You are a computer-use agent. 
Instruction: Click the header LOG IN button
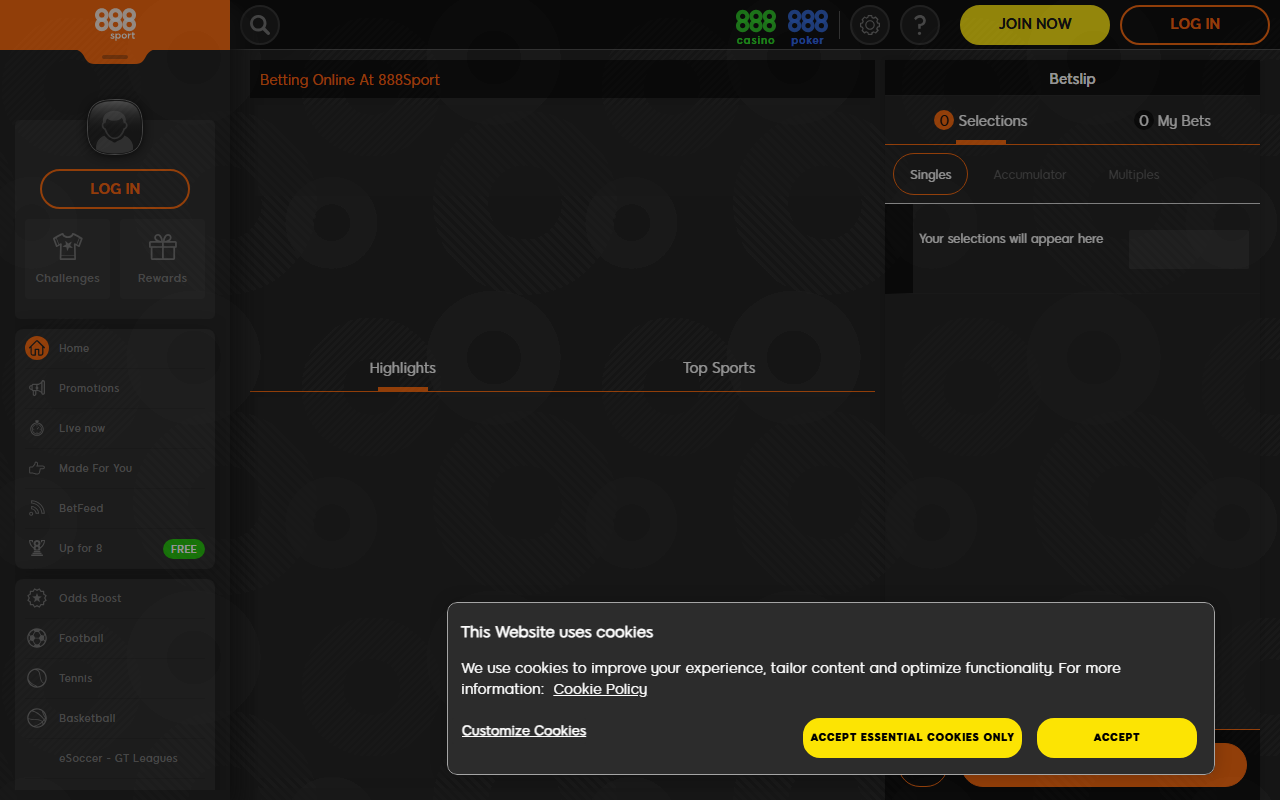[1195, 25]
